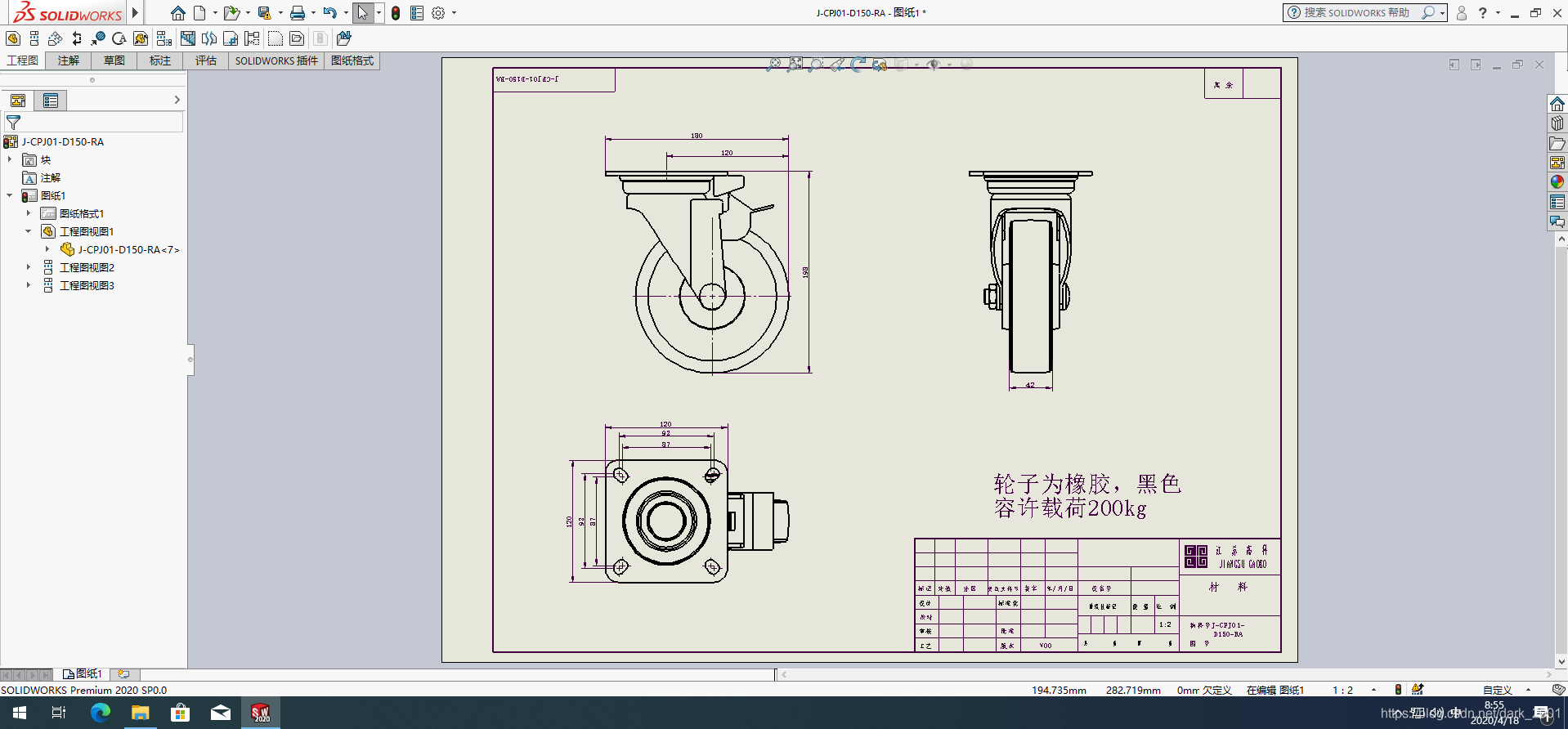1568x729 pixels.
Task: Activate the Select arrow tool
Action: pyautogui.click(x=363, y=13)
